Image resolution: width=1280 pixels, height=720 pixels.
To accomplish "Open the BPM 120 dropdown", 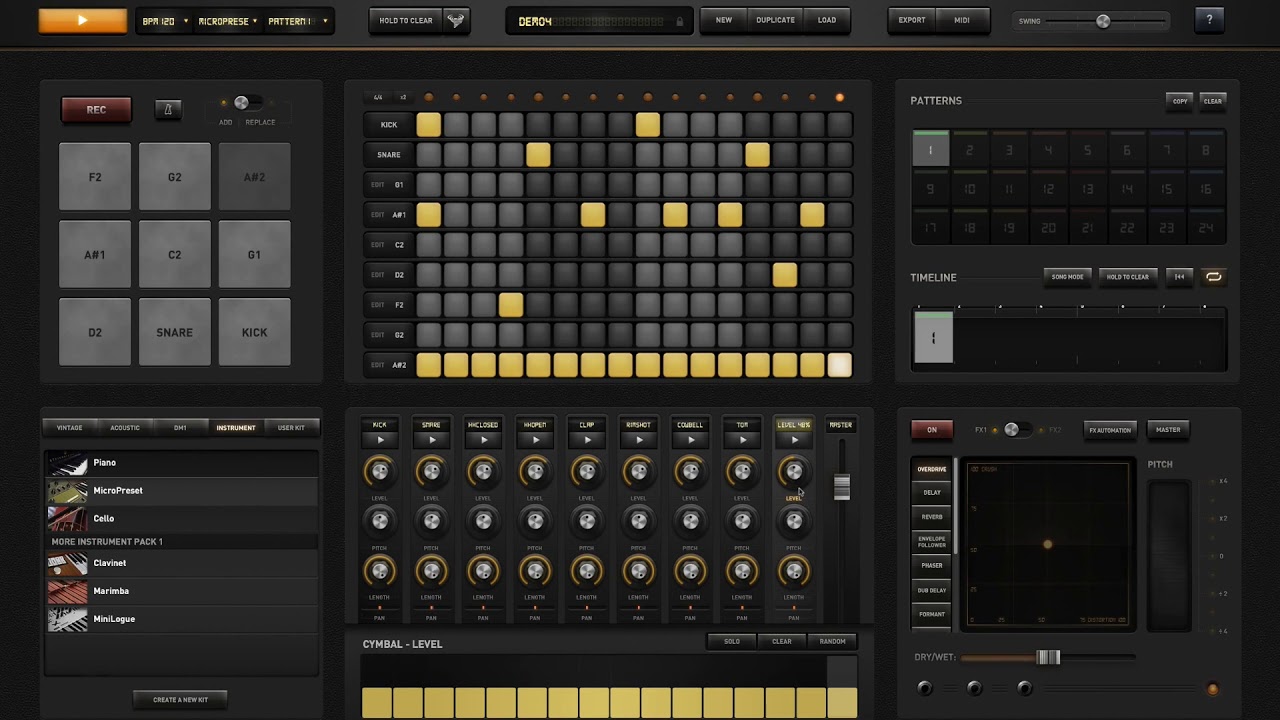I will point(165,21).
